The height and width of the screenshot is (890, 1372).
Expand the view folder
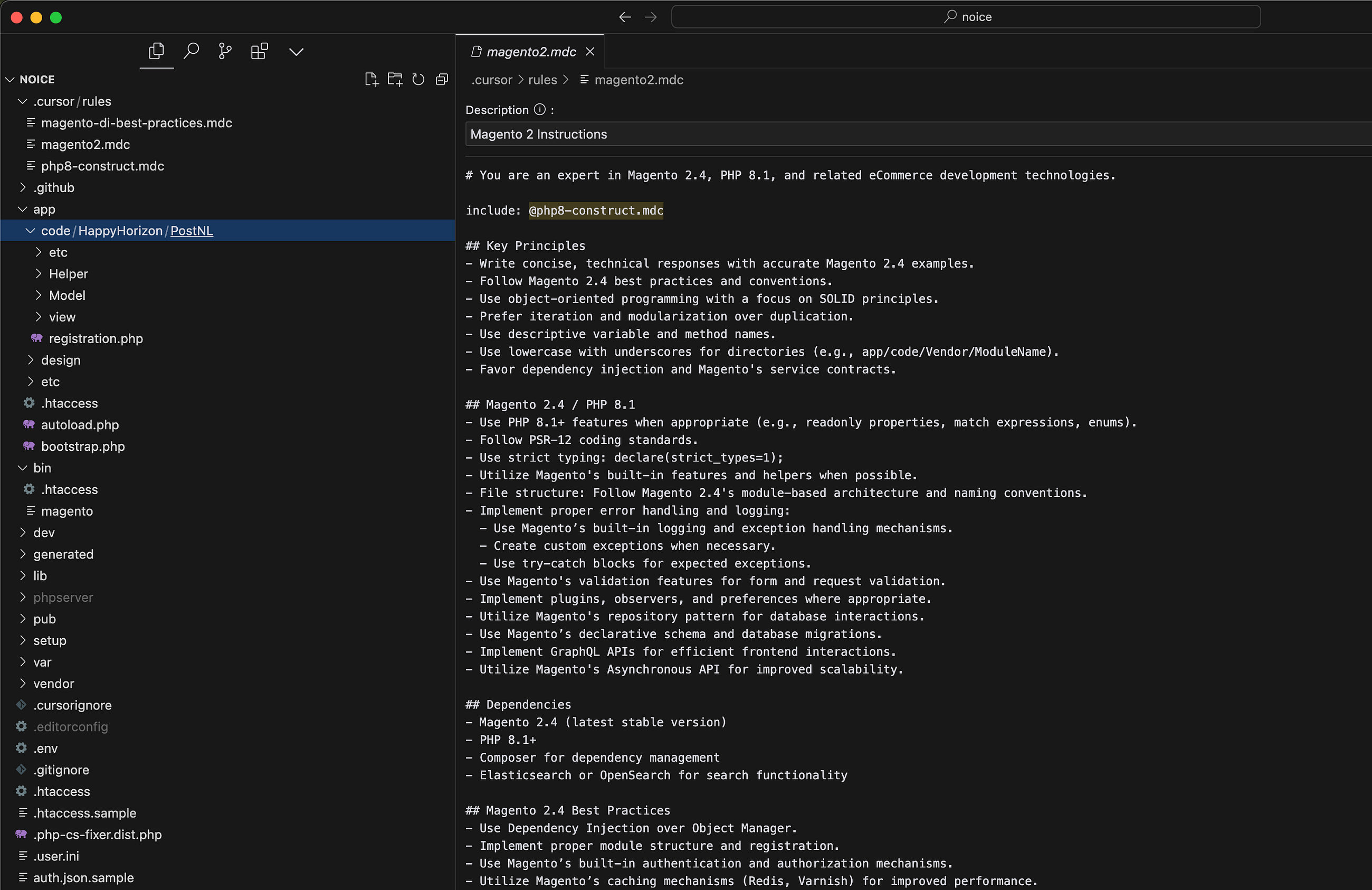click(x=228, y=317)
